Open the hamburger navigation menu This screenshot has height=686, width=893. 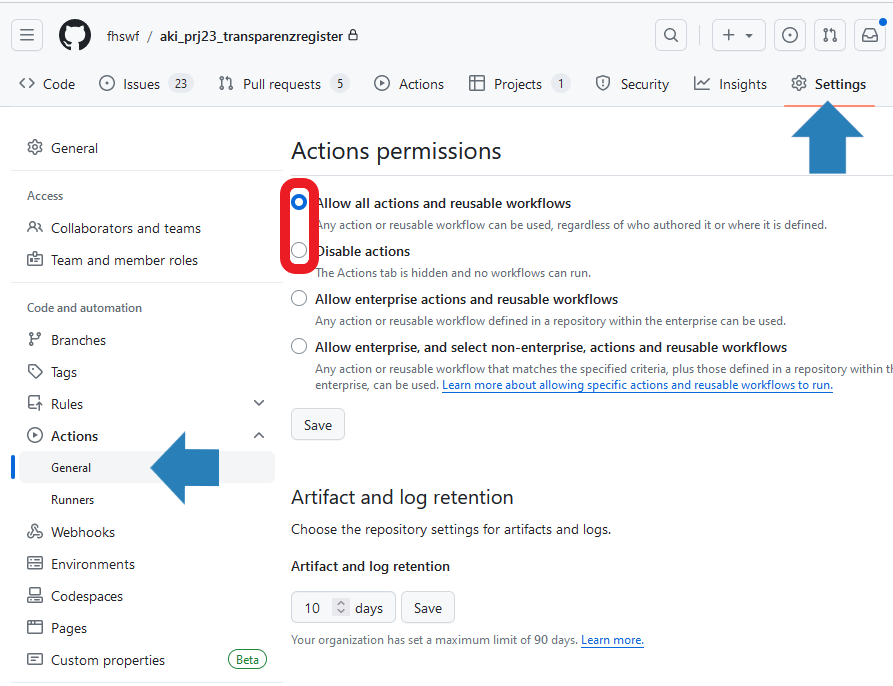[27, 35]
